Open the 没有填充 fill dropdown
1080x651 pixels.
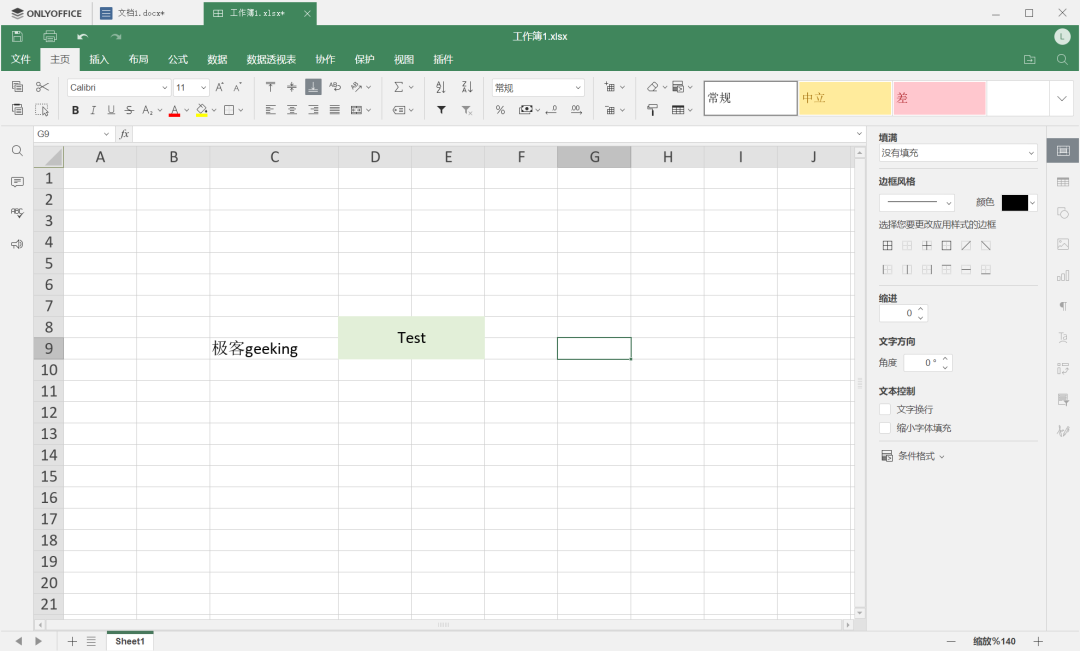pyautogui.click(x=957, y=153)
